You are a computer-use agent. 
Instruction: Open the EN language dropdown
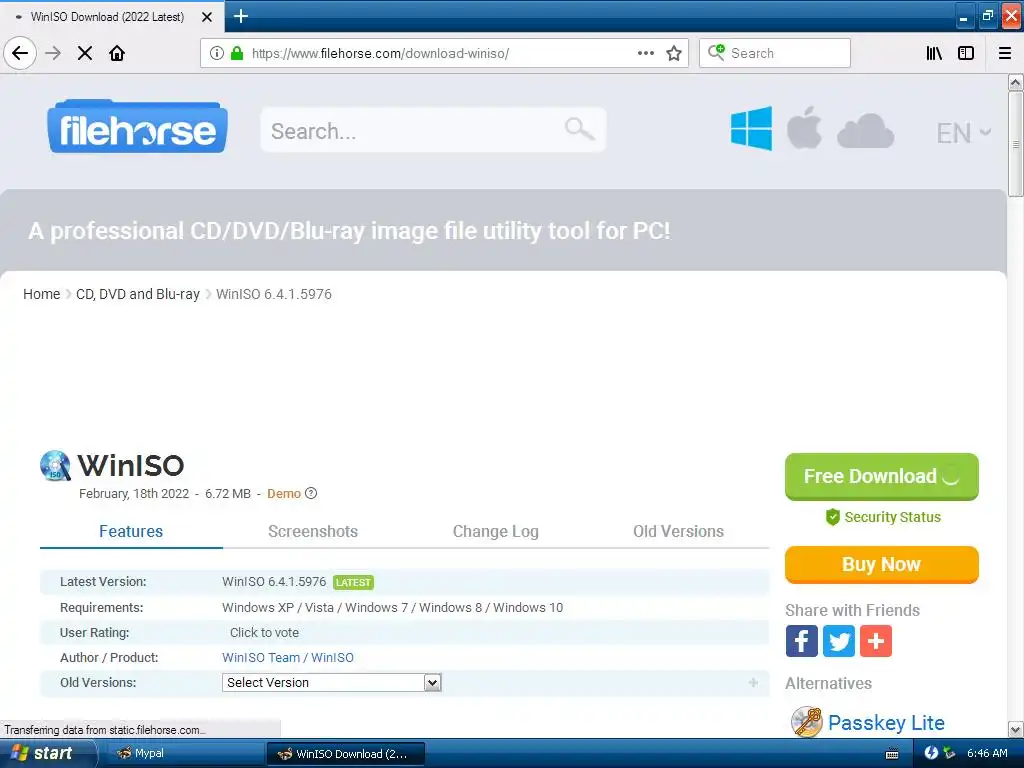tap(963, 133)
